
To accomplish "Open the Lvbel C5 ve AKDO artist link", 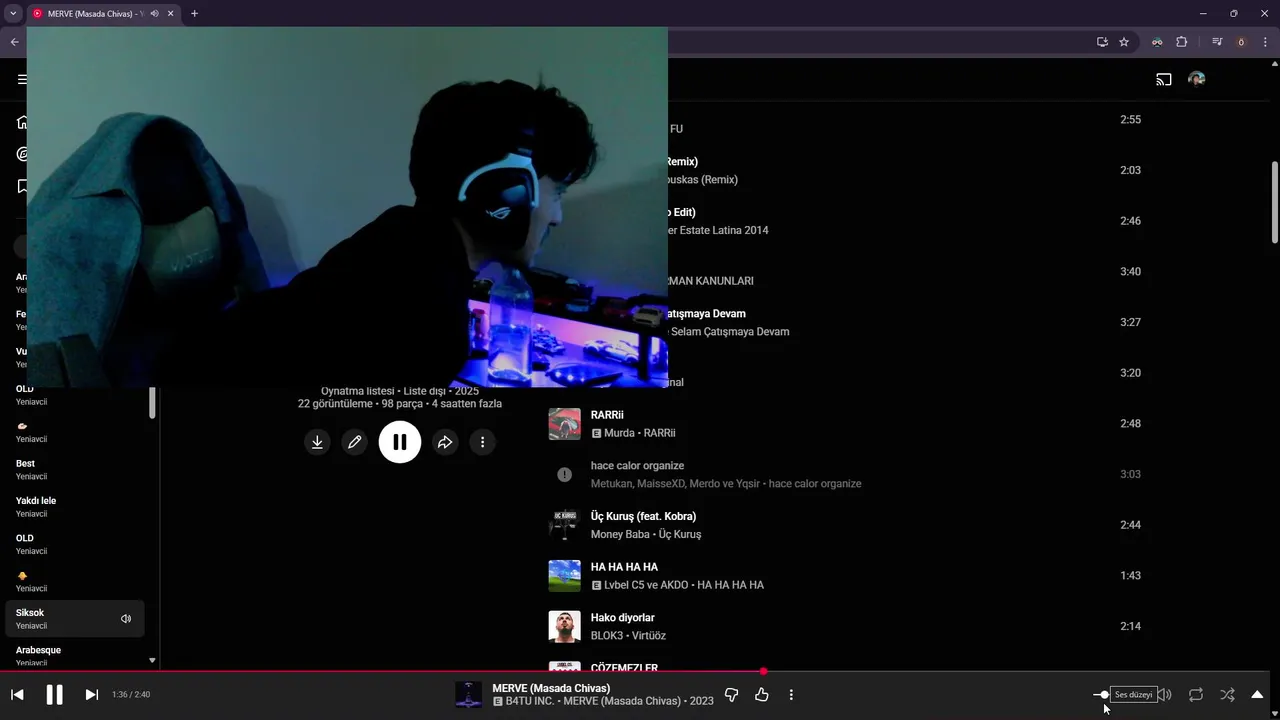I will tap(646, 585).
